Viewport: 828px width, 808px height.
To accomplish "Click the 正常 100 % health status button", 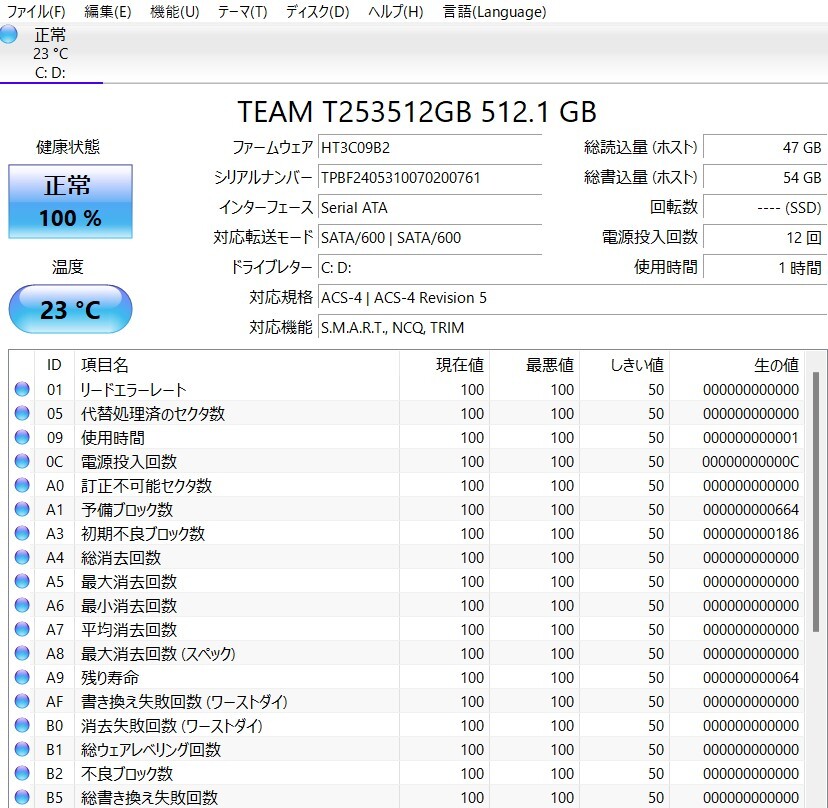I will pyautogui.click(x=70, y=201).
